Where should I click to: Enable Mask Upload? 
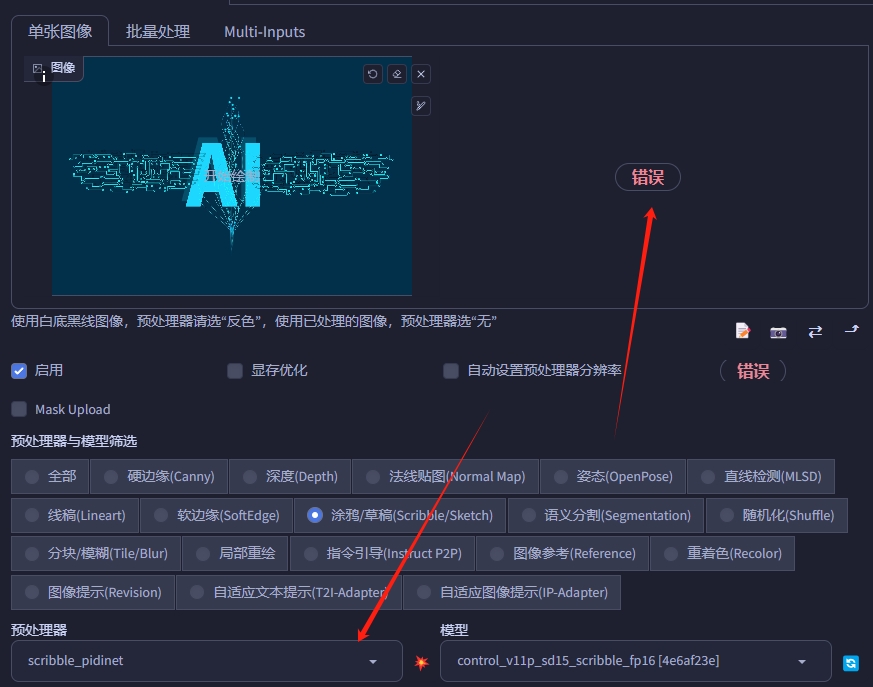click(17, 409)
